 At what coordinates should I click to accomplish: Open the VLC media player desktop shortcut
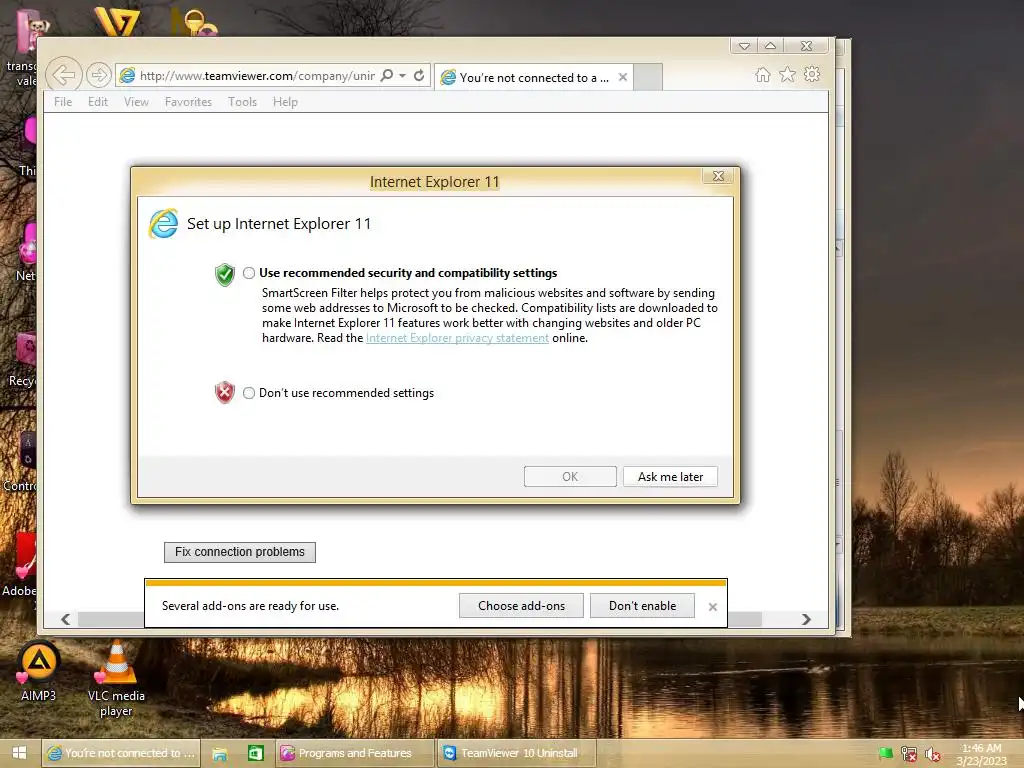click(116, 679)
